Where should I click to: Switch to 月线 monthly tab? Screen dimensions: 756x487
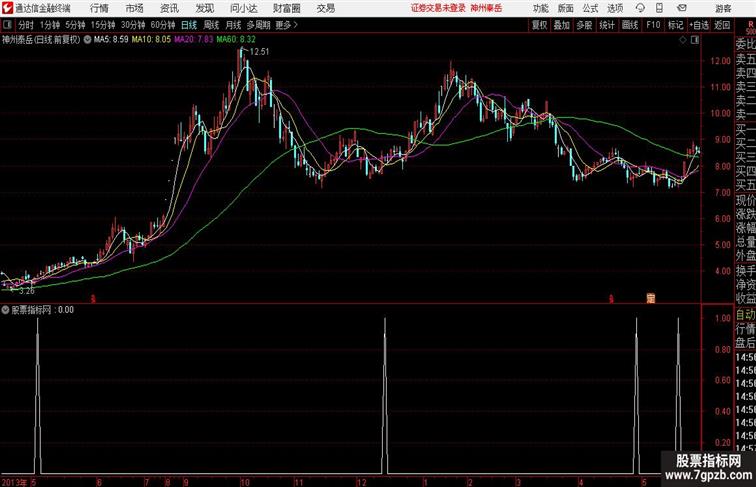pos(233,25)
